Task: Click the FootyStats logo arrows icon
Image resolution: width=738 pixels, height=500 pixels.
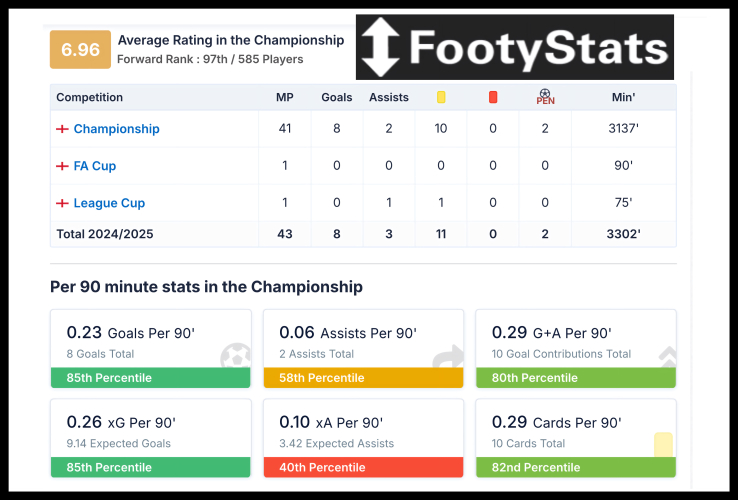Action: [x=379, y=47]
